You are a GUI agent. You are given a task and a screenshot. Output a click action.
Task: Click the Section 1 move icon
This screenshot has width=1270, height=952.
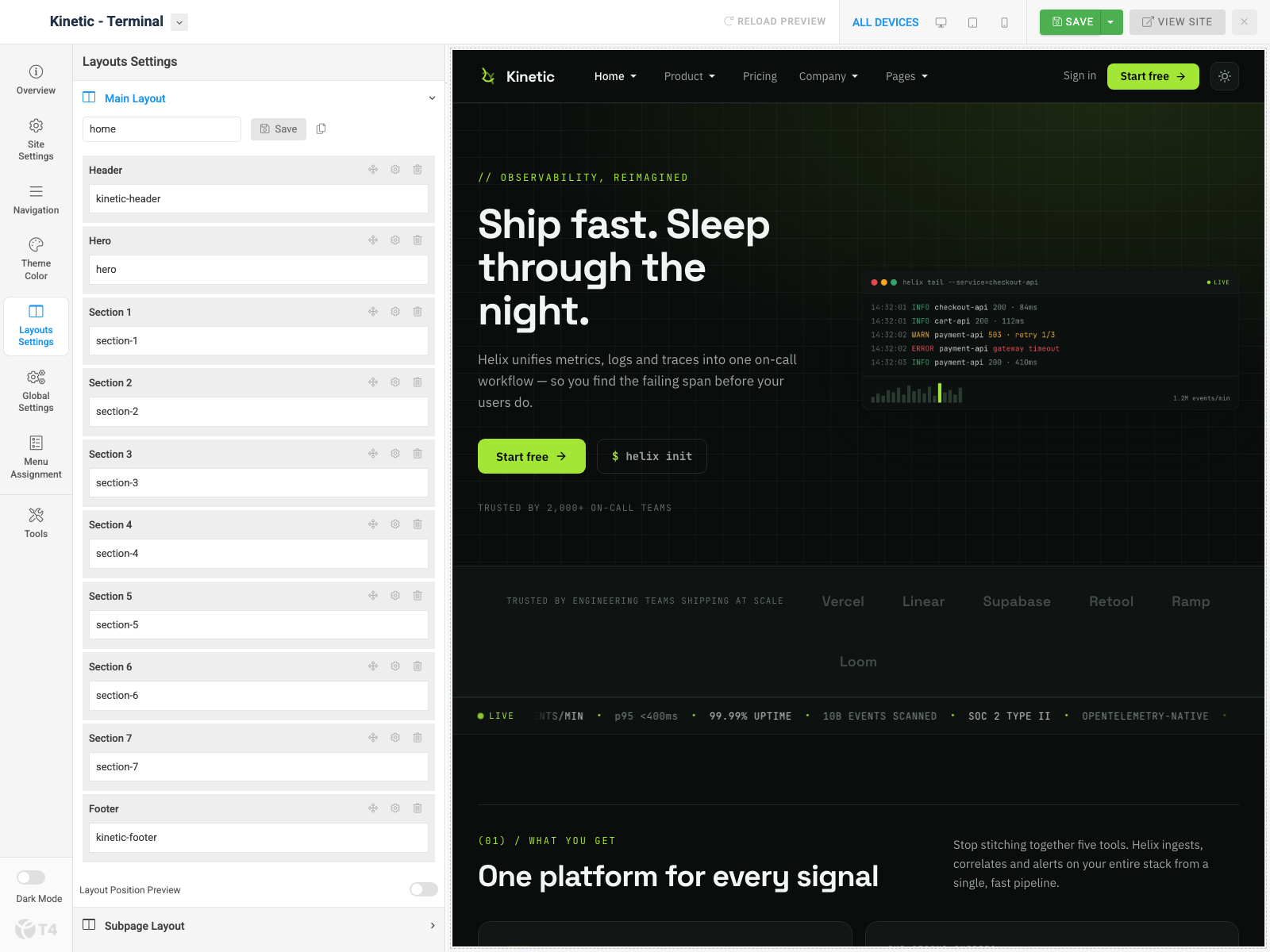(373, 312)
